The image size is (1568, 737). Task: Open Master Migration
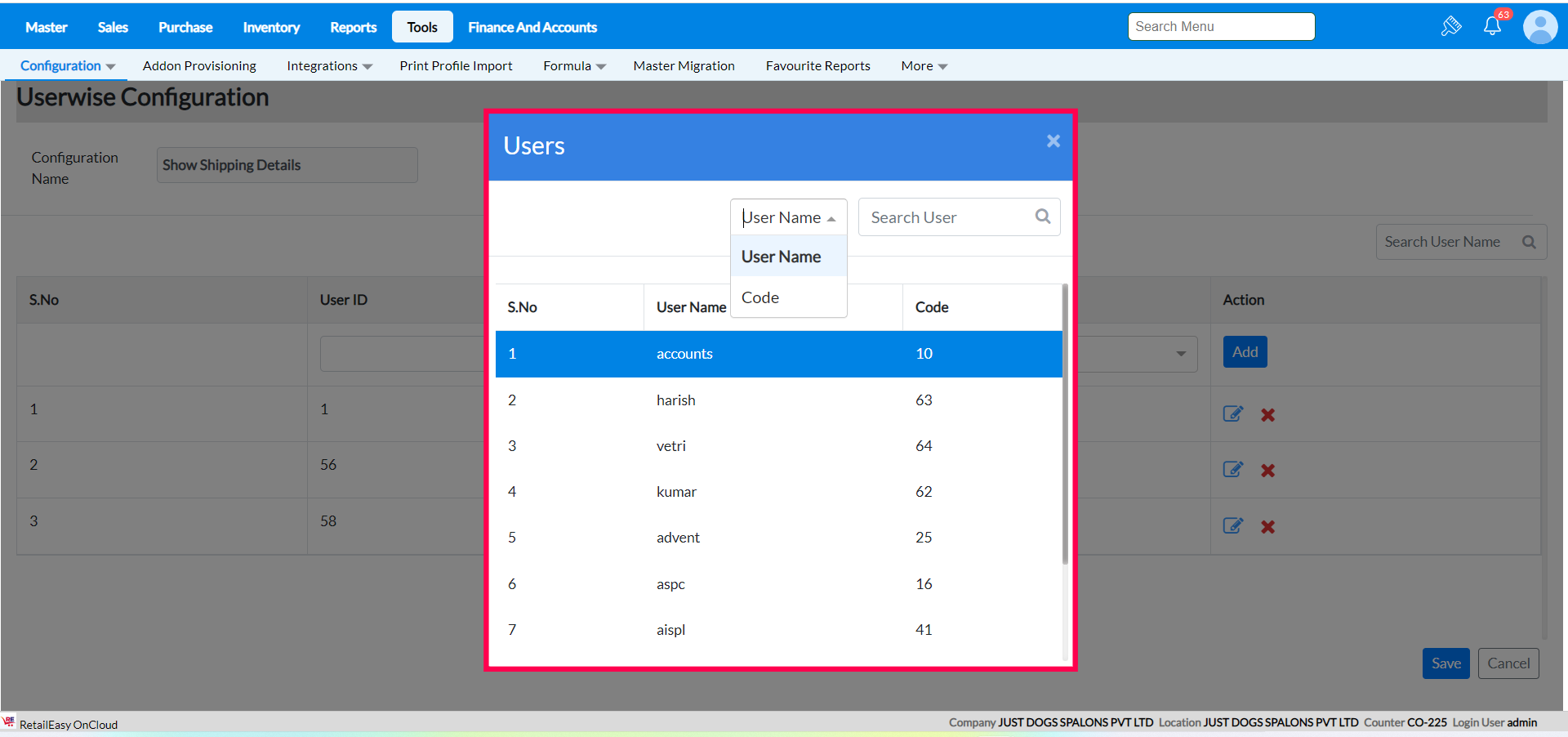point(684,65)
